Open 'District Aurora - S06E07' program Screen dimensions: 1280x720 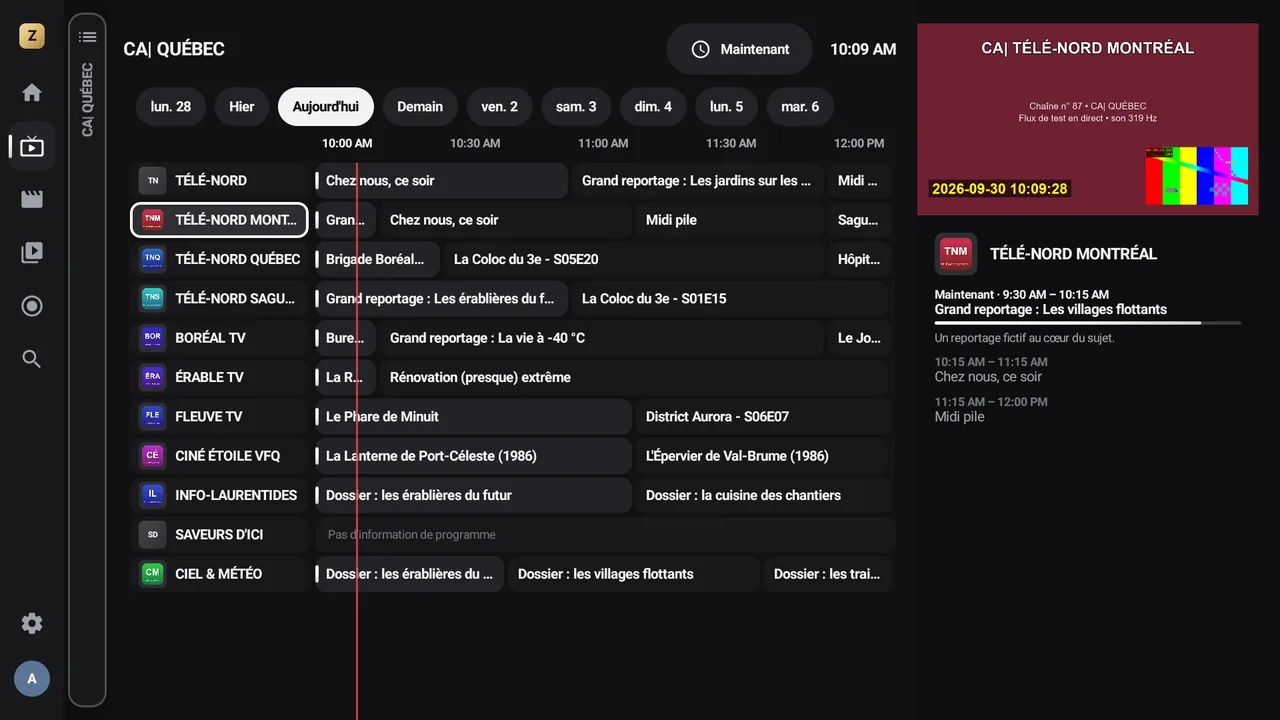[x=762, y=417]
